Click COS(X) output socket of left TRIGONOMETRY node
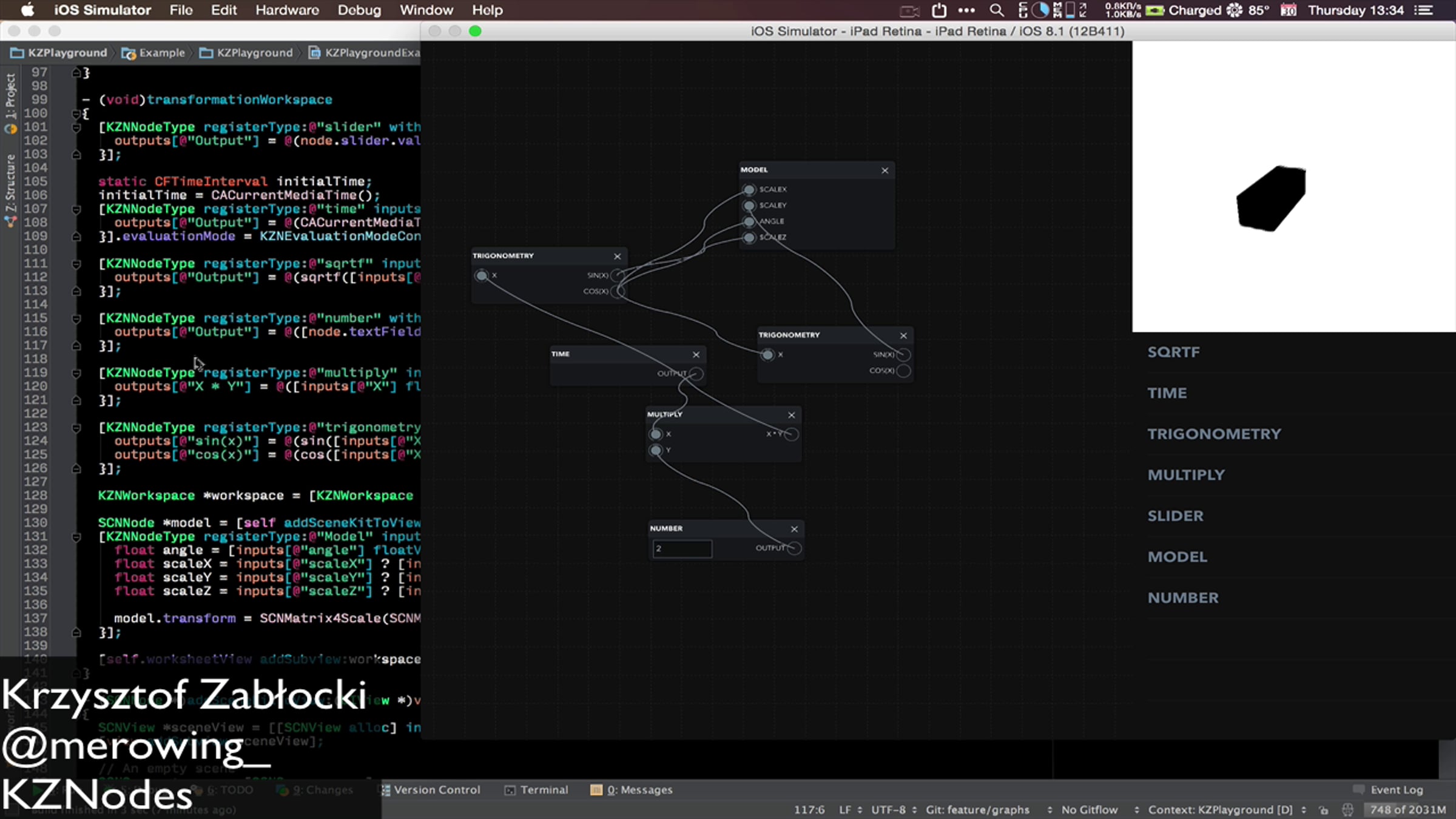Image resolution: width=1456 pixels, height=819 pixels. 618,291
